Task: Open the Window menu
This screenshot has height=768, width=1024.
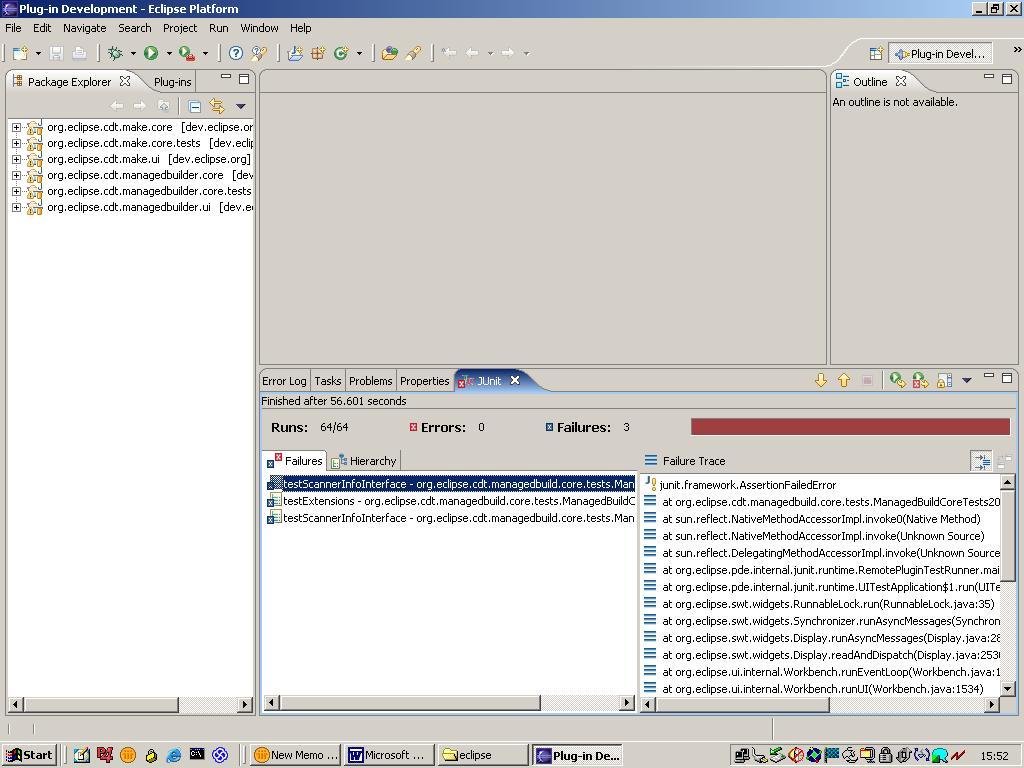Action: pos(259,28)
